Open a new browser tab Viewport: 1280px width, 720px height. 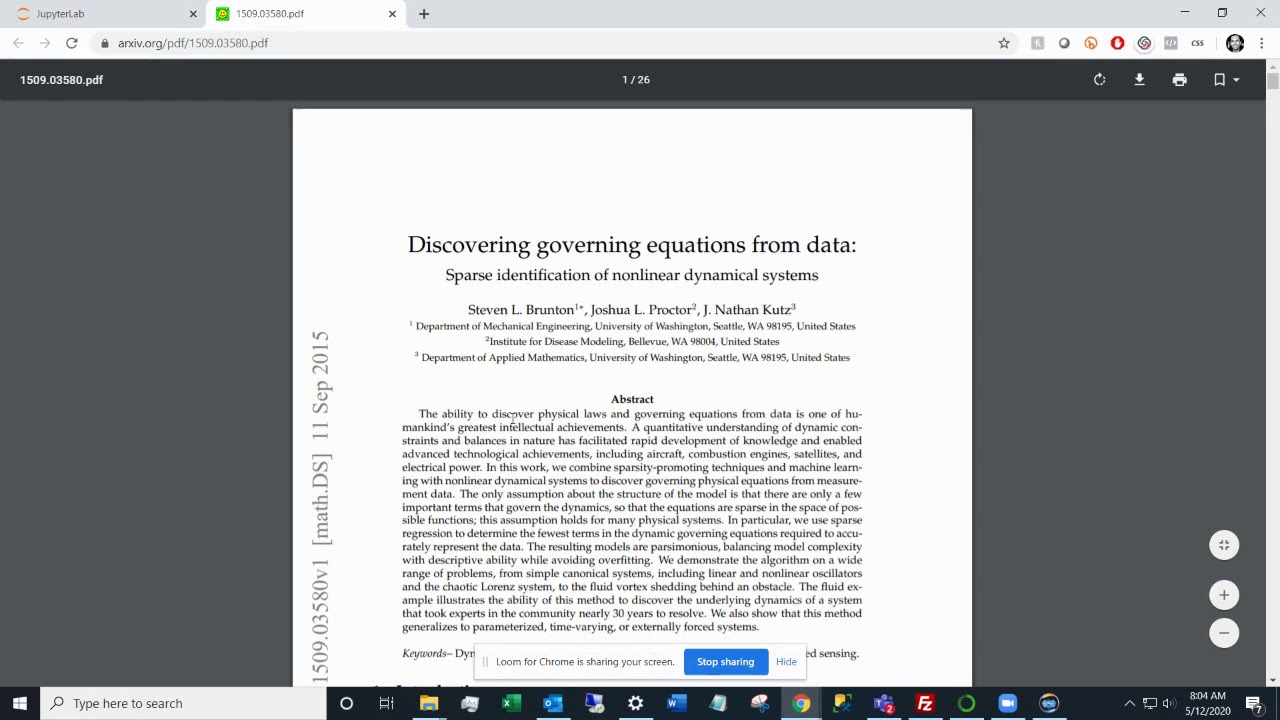click(424, 14)
